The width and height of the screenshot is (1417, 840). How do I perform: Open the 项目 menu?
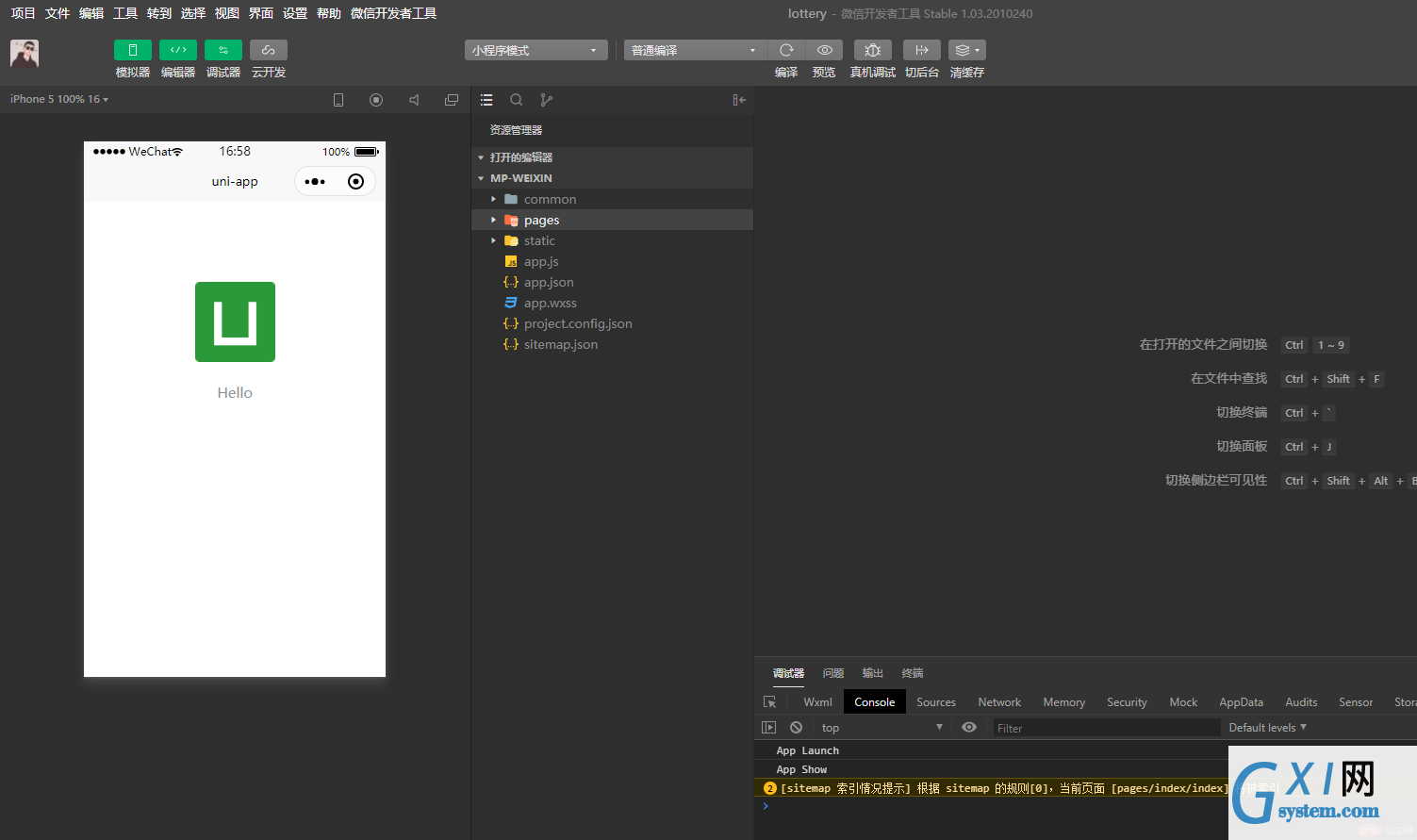(x=24, y=13)
